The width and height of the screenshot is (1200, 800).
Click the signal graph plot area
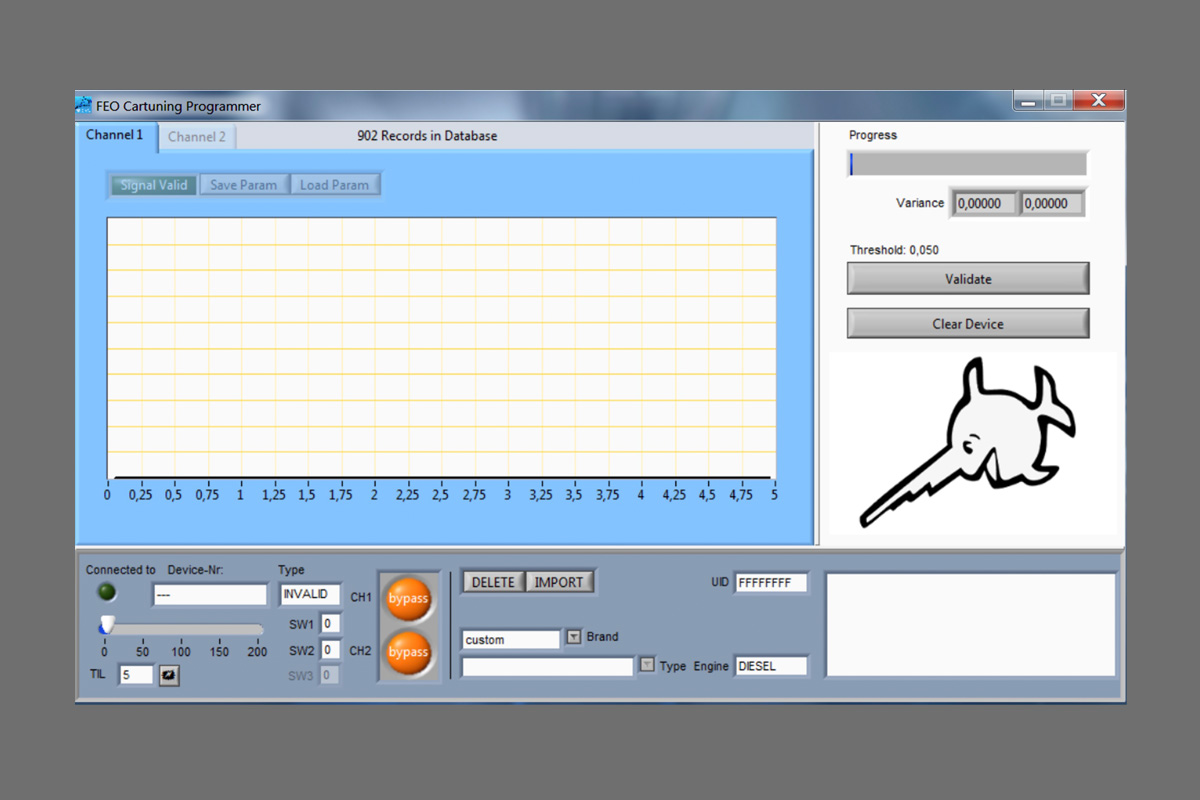pyautogui.click(x=441, y=349)
